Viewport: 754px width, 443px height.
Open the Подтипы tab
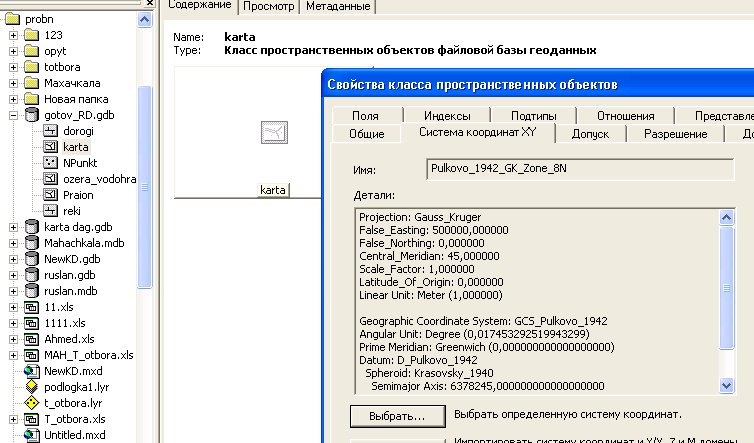tap(534, 115)
